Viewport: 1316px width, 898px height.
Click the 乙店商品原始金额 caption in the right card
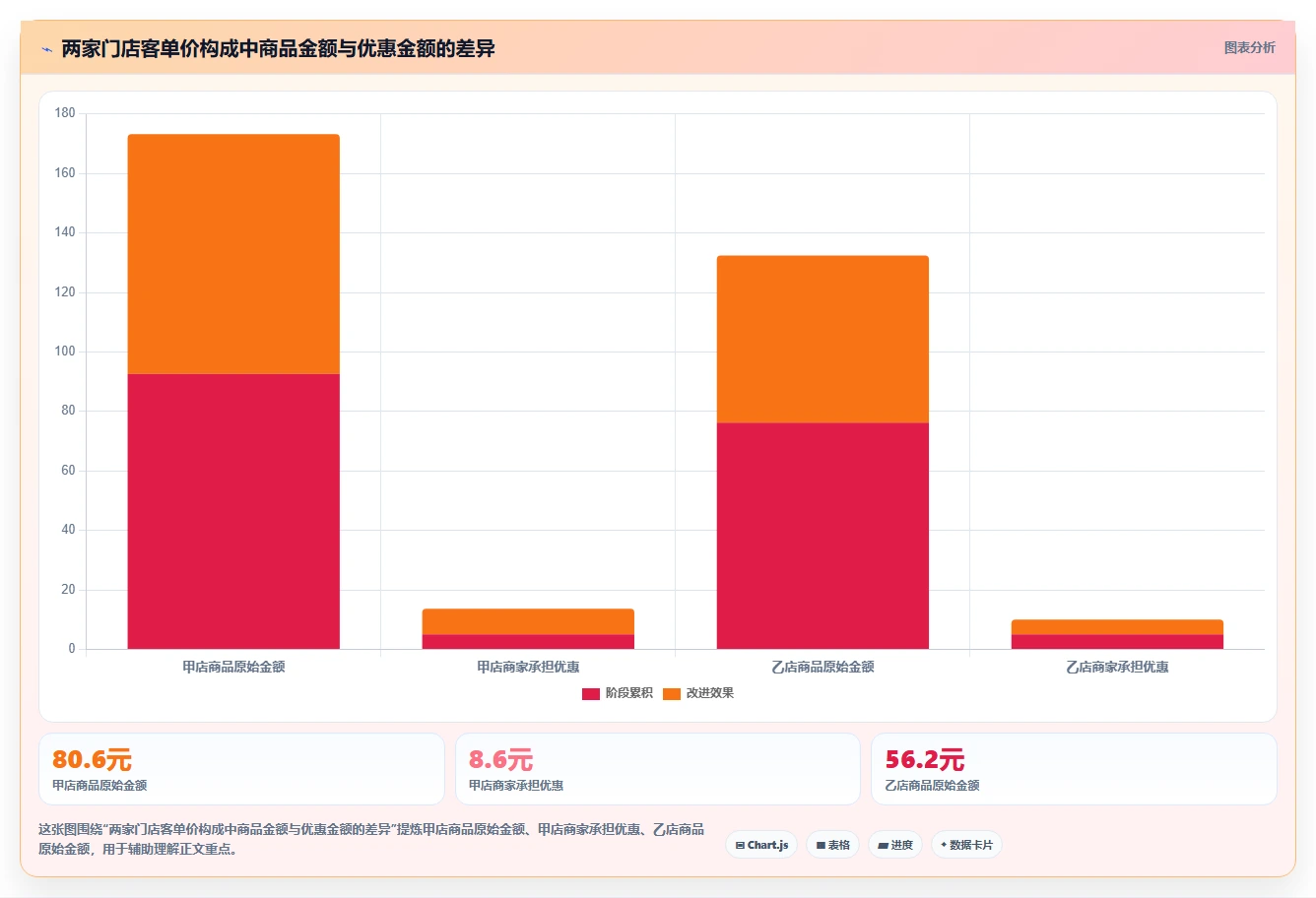[x=932, y=786]
